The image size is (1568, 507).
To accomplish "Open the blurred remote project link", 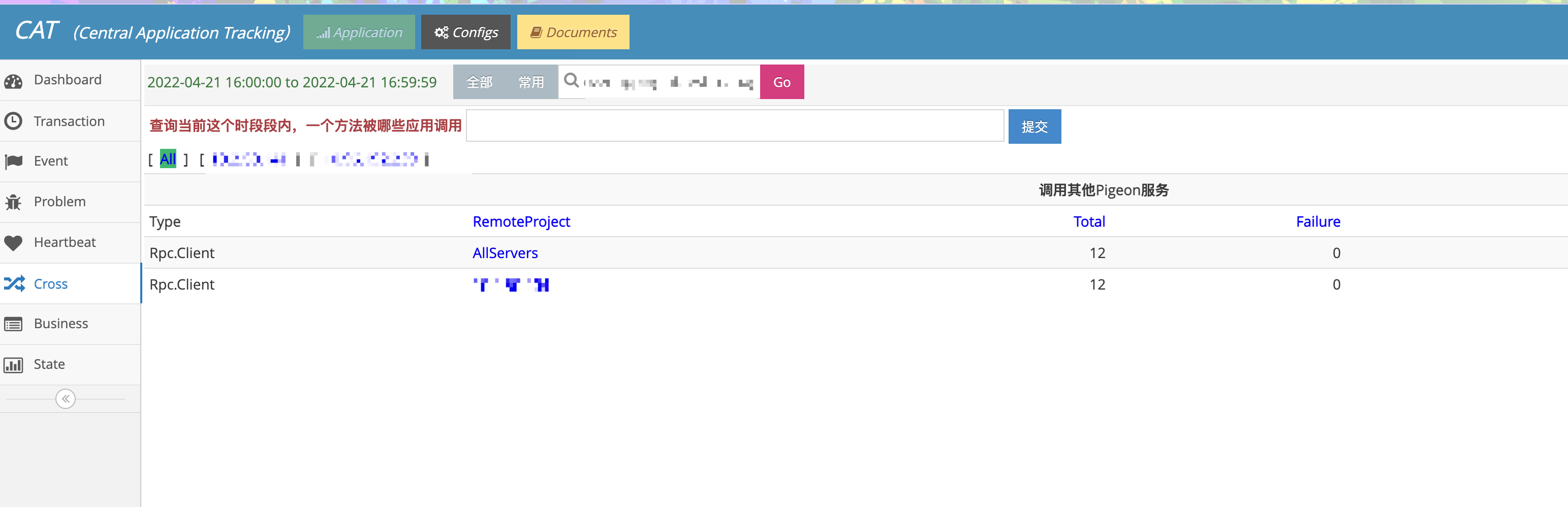I will click(511, 284).
